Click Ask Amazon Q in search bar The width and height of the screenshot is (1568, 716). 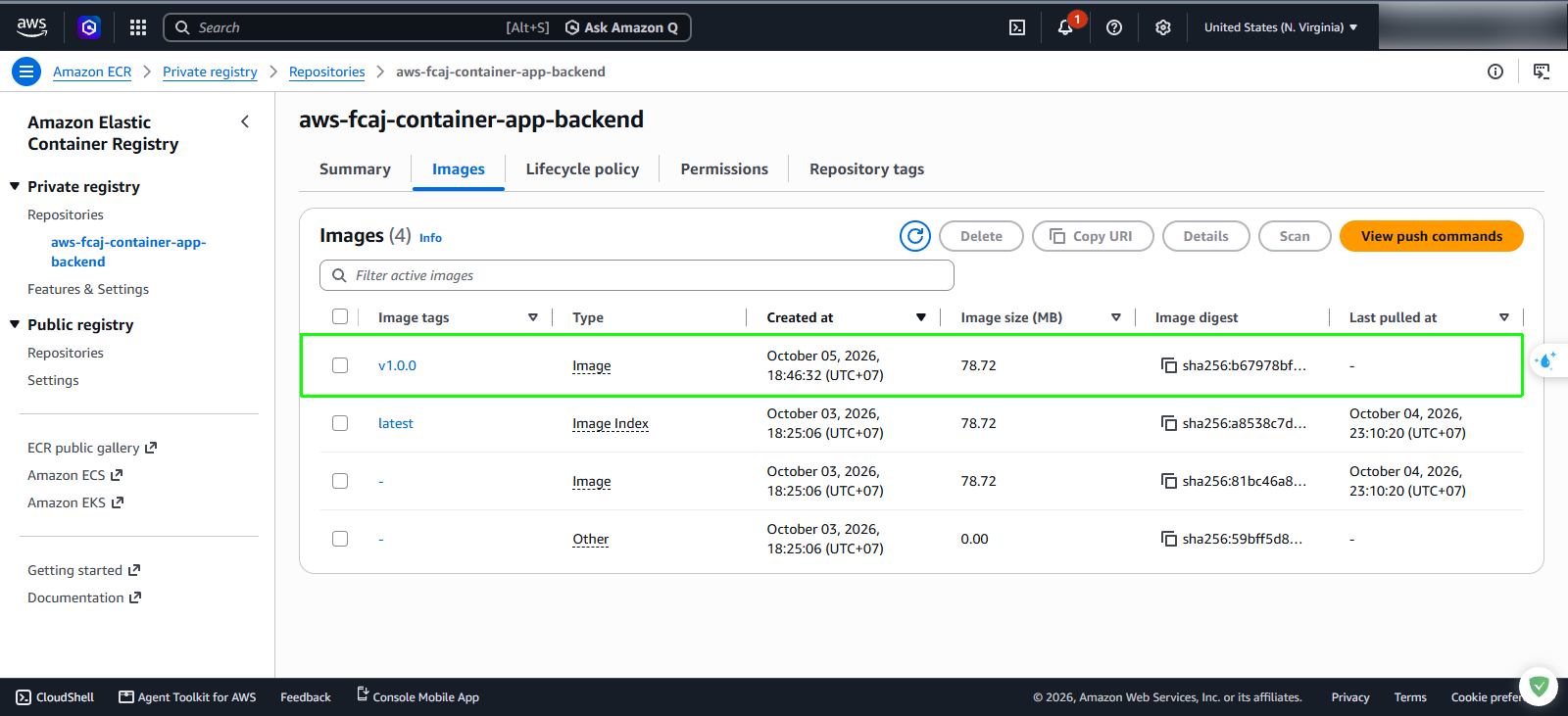[621, 27]
